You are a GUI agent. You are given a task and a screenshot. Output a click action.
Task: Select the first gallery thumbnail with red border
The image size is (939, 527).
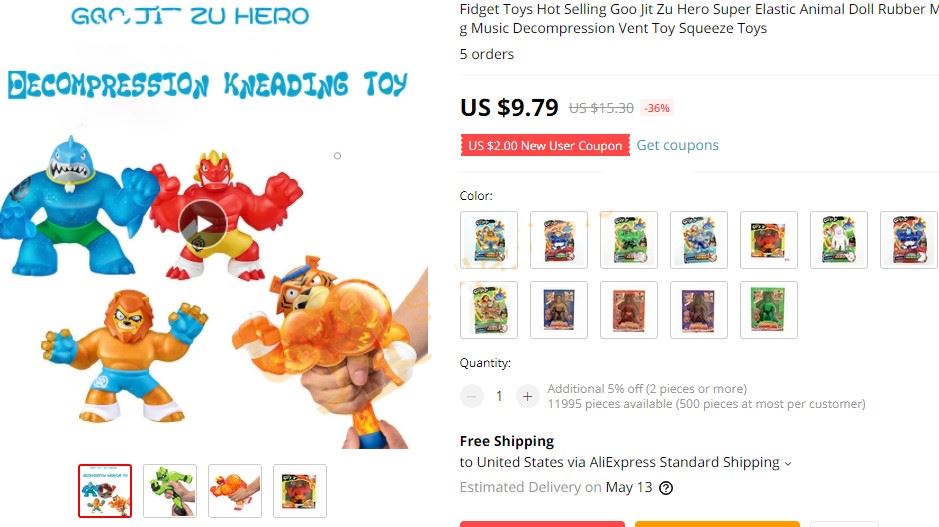coord(105,491)
